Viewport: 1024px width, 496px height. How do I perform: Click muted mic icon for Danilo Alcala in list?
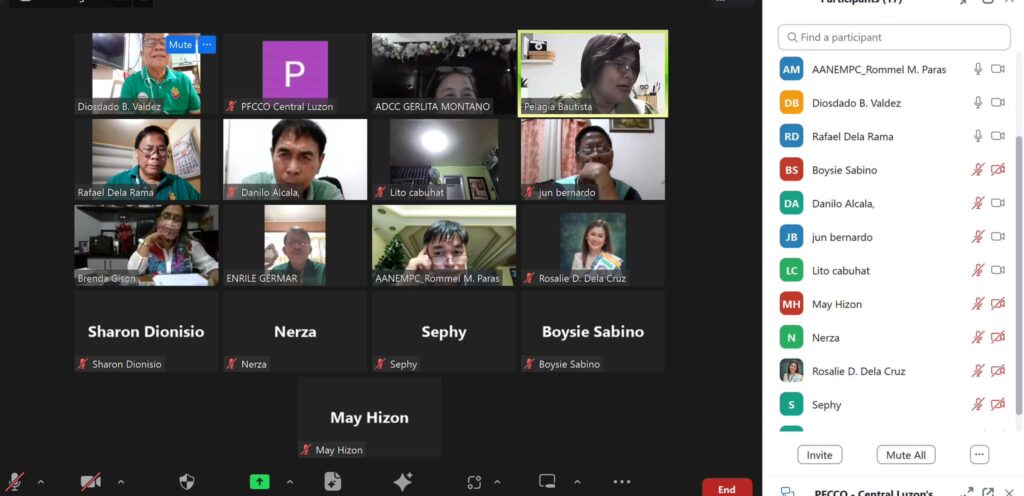coord(978,203)
